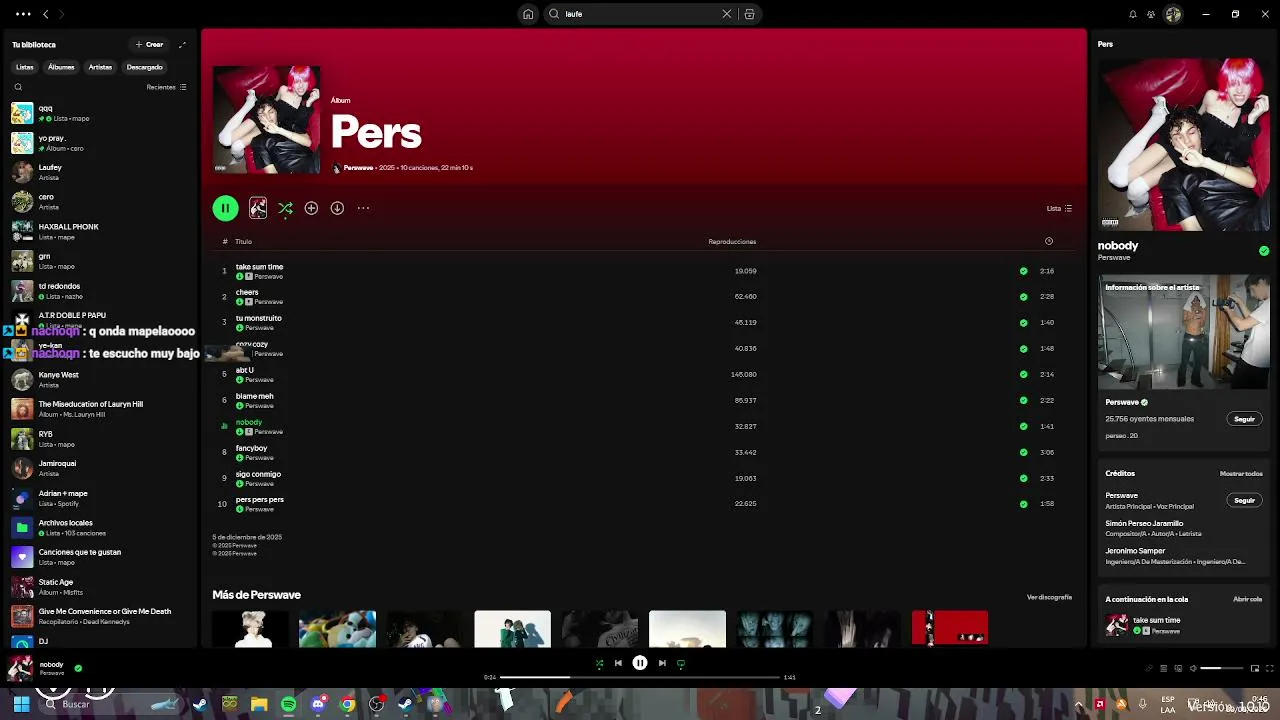Adjust the volume slider
Screen dimensions: 1280x720
[x=1222, y=668]
